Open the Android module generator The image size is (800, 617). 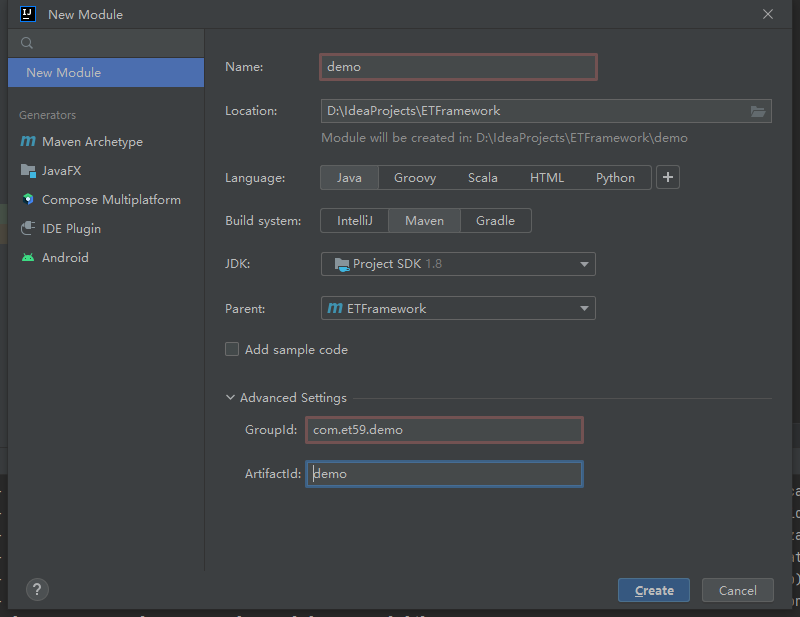click(x=76, y=257)
